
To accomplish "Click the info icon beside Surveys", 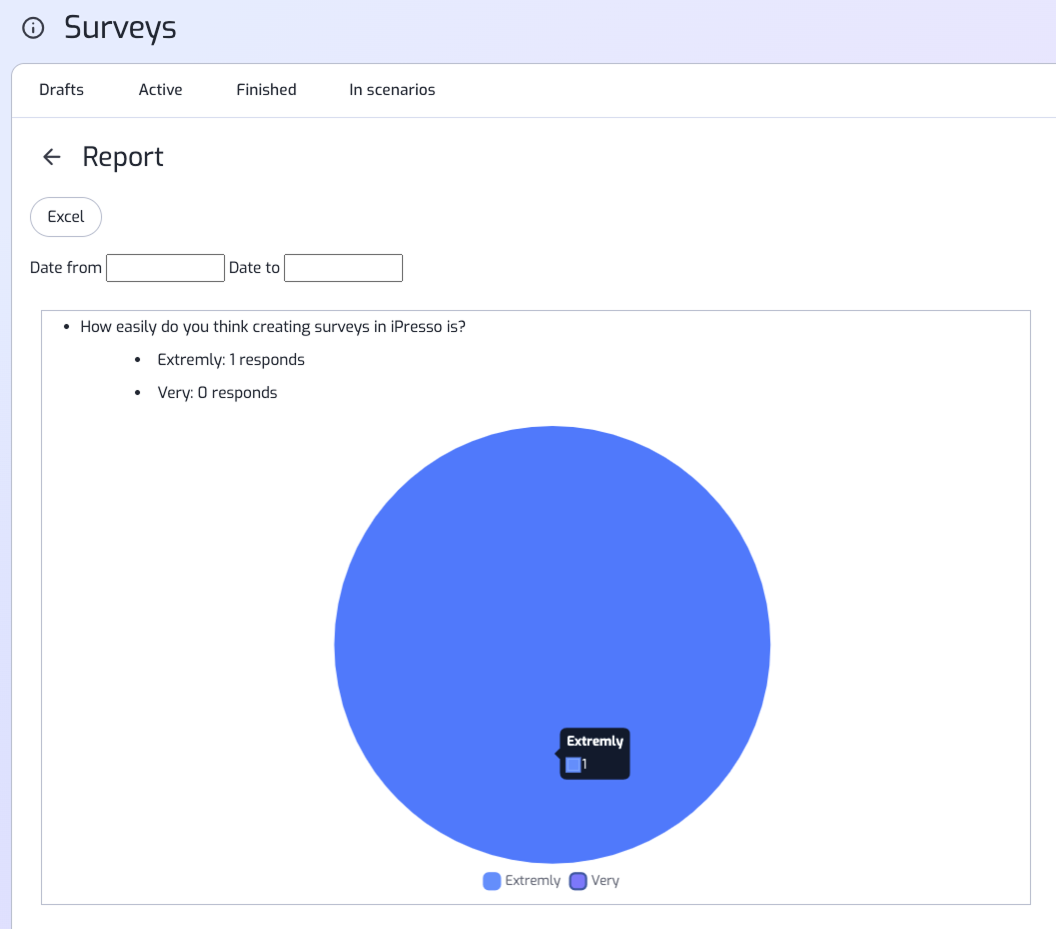I will point(33,28).
